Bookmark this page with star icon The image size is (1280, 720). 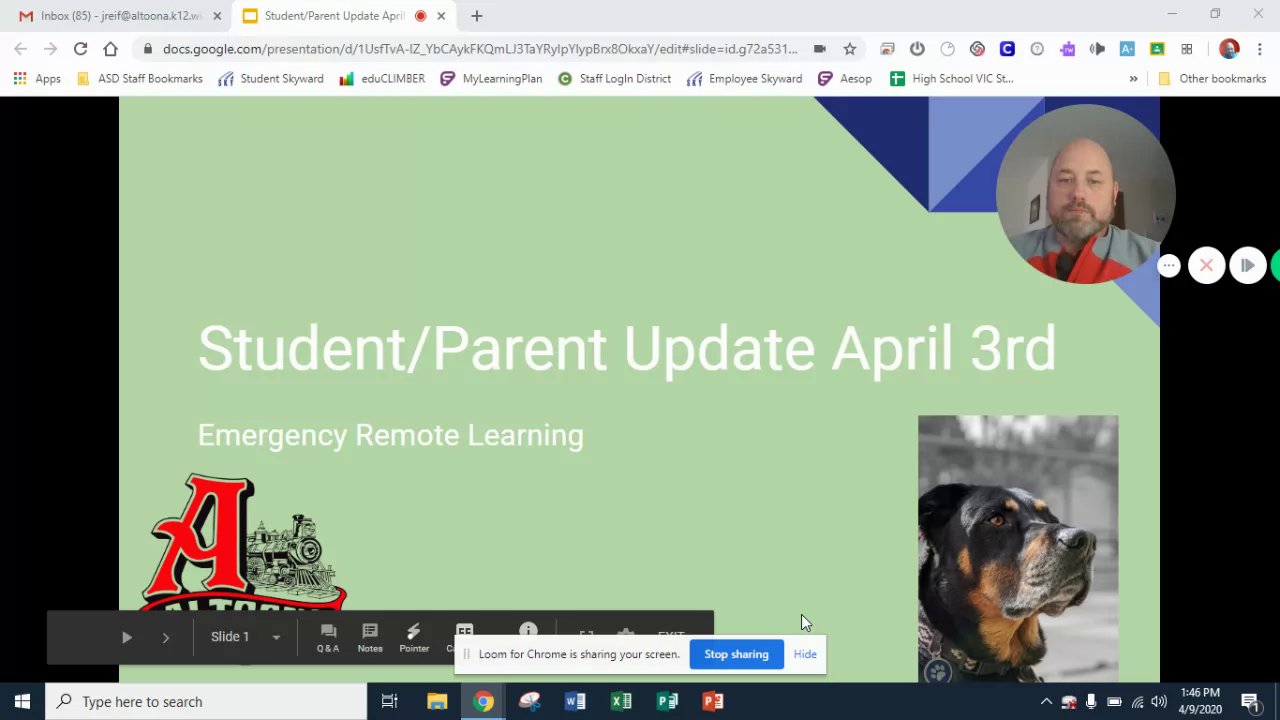click(x=849, y=48)
